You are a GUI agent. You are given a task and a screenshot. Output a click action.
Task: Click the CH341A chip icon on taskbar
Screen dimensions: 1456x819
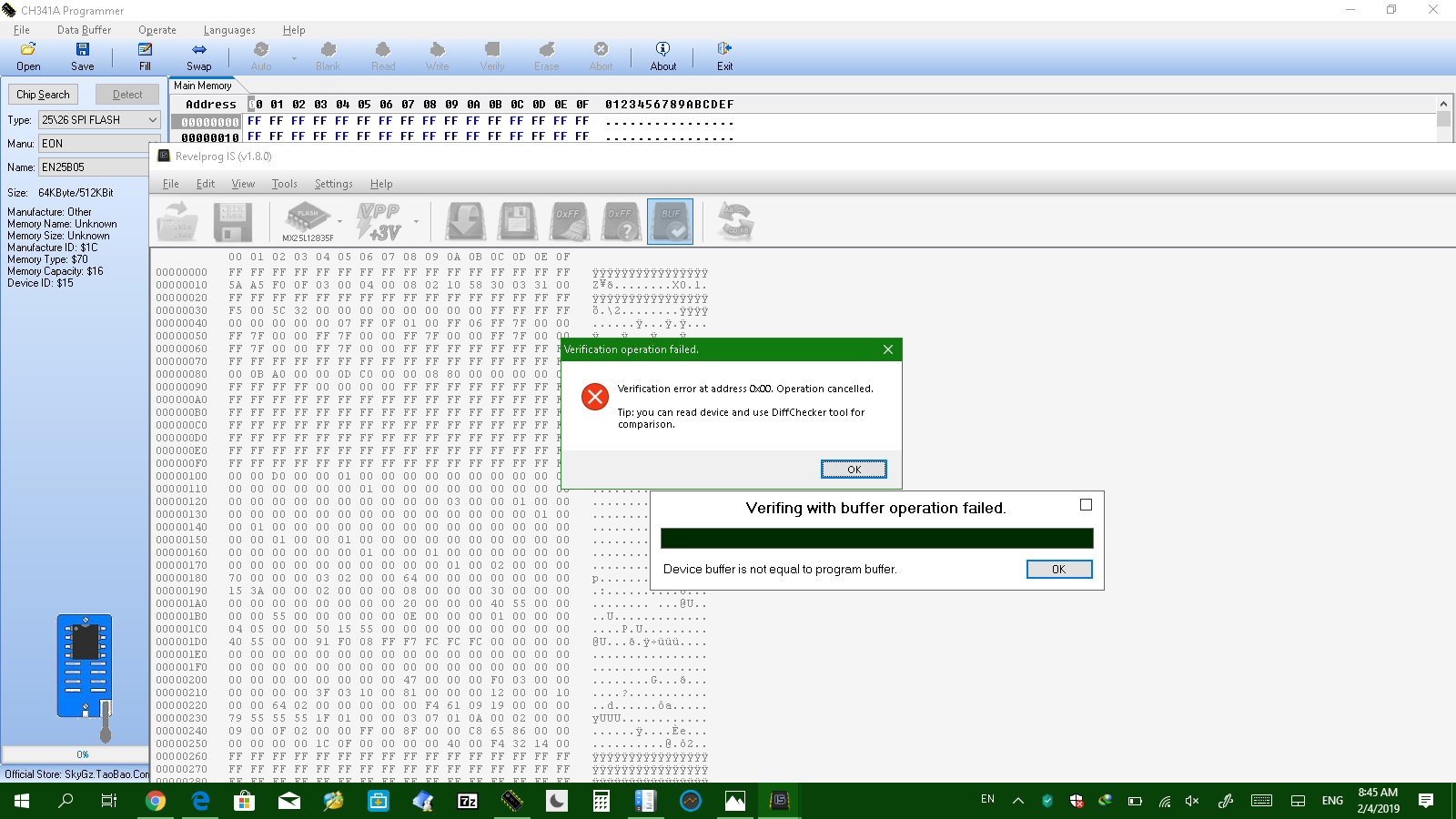pos(512,801)
